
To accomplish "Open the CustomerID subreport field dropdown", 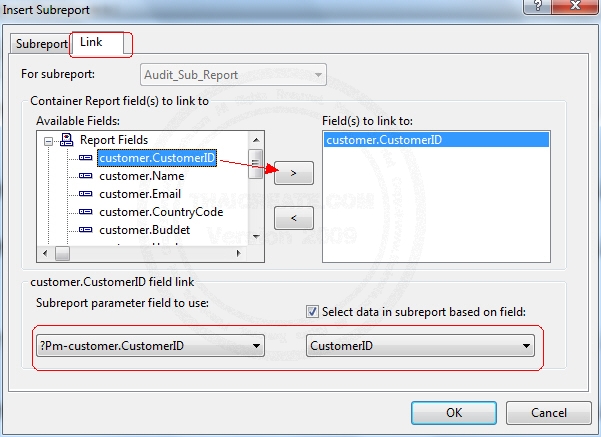I will pyautogui.click(x=420, y=346).
